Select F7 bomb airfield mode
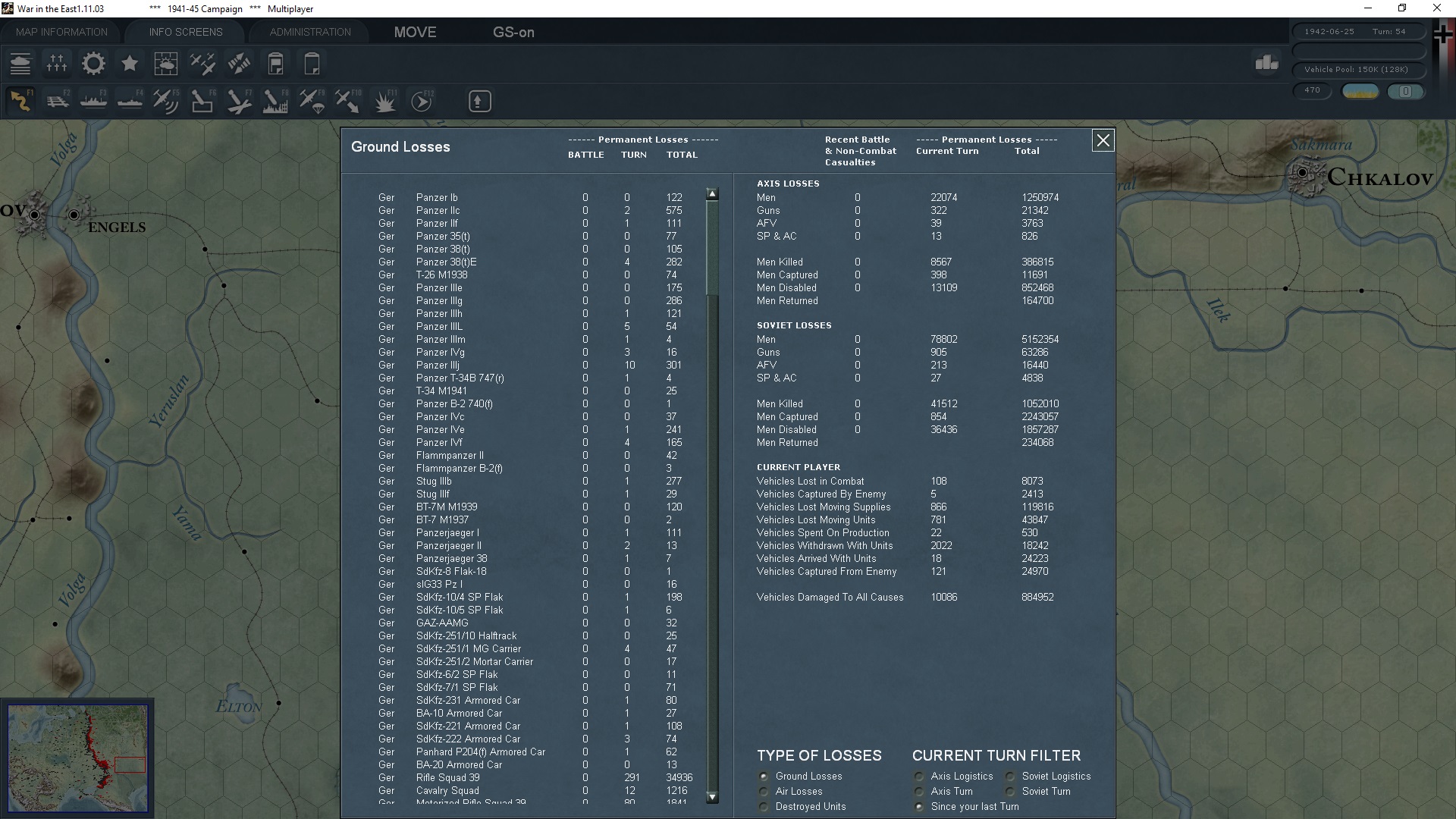The height and width of the screenshot is (819, 1456). 239,101
